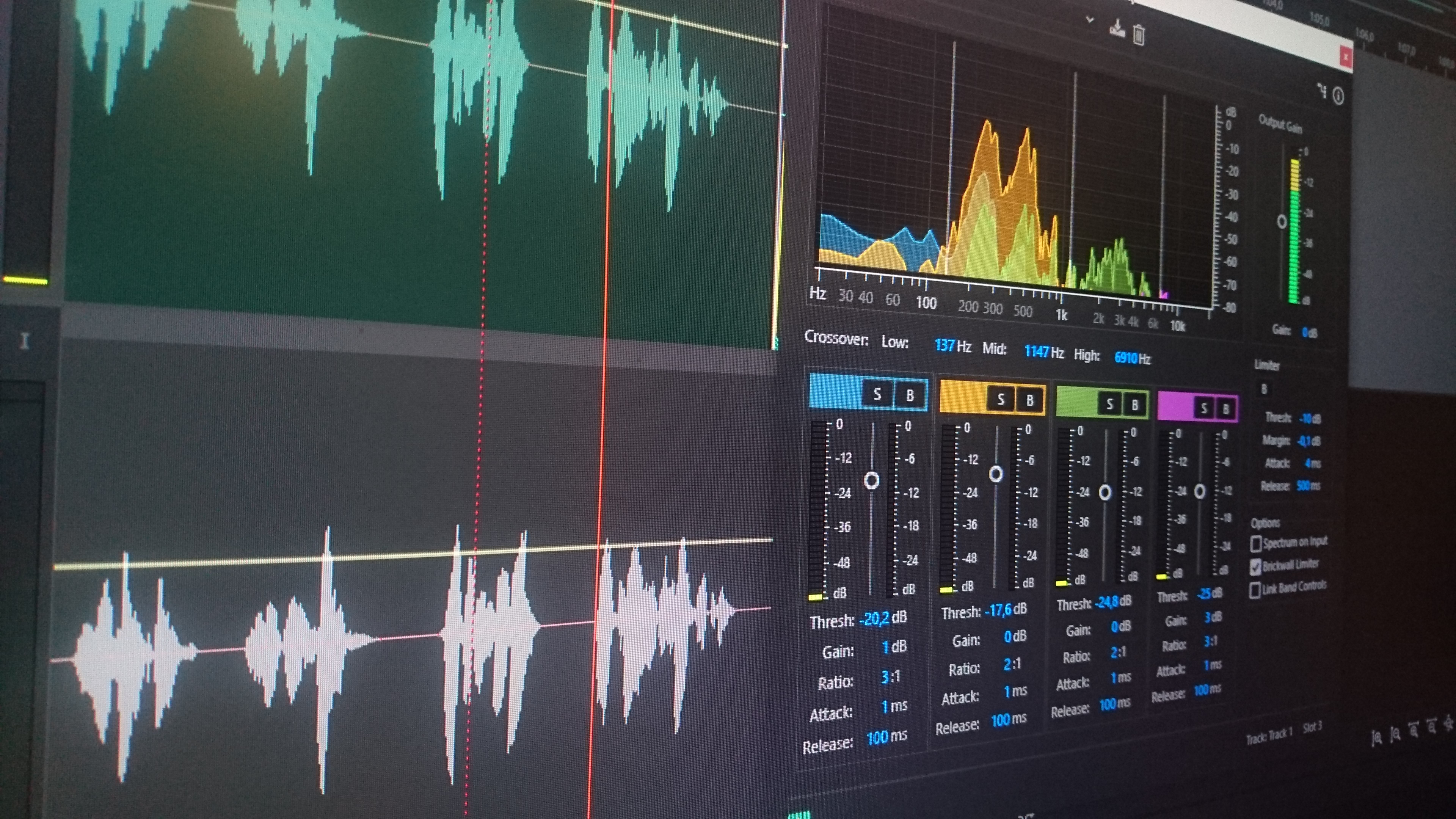Click the 'Slot 3' status text
This screenshot has width=1456, height=819.
[1312, 727]
